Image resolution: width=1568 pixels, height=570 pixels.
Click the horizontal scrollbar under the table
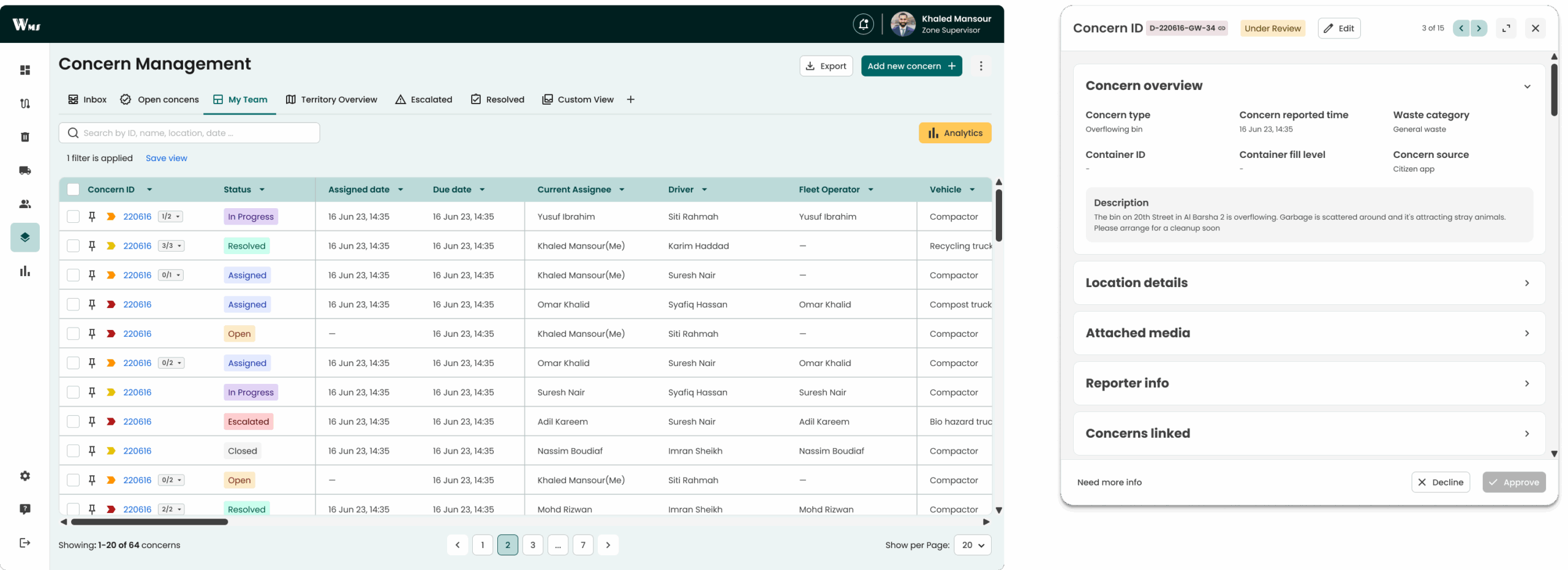(x=149, y=522)
